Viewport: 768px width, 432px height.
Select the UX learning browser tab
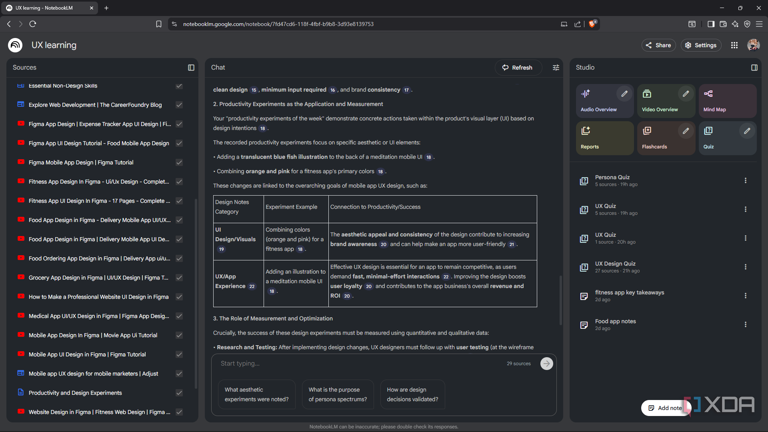pos(49,8)
